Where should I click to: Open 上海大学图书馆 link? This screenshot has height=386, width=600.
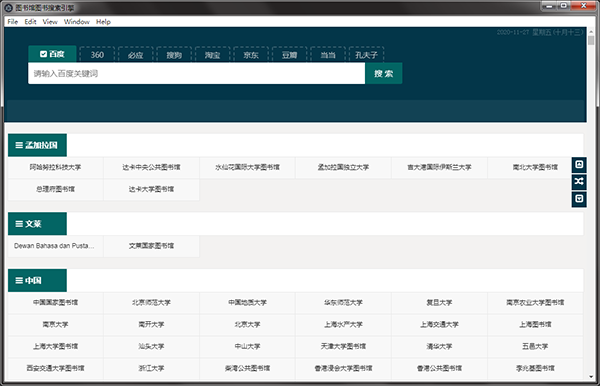tap(55, 346)
